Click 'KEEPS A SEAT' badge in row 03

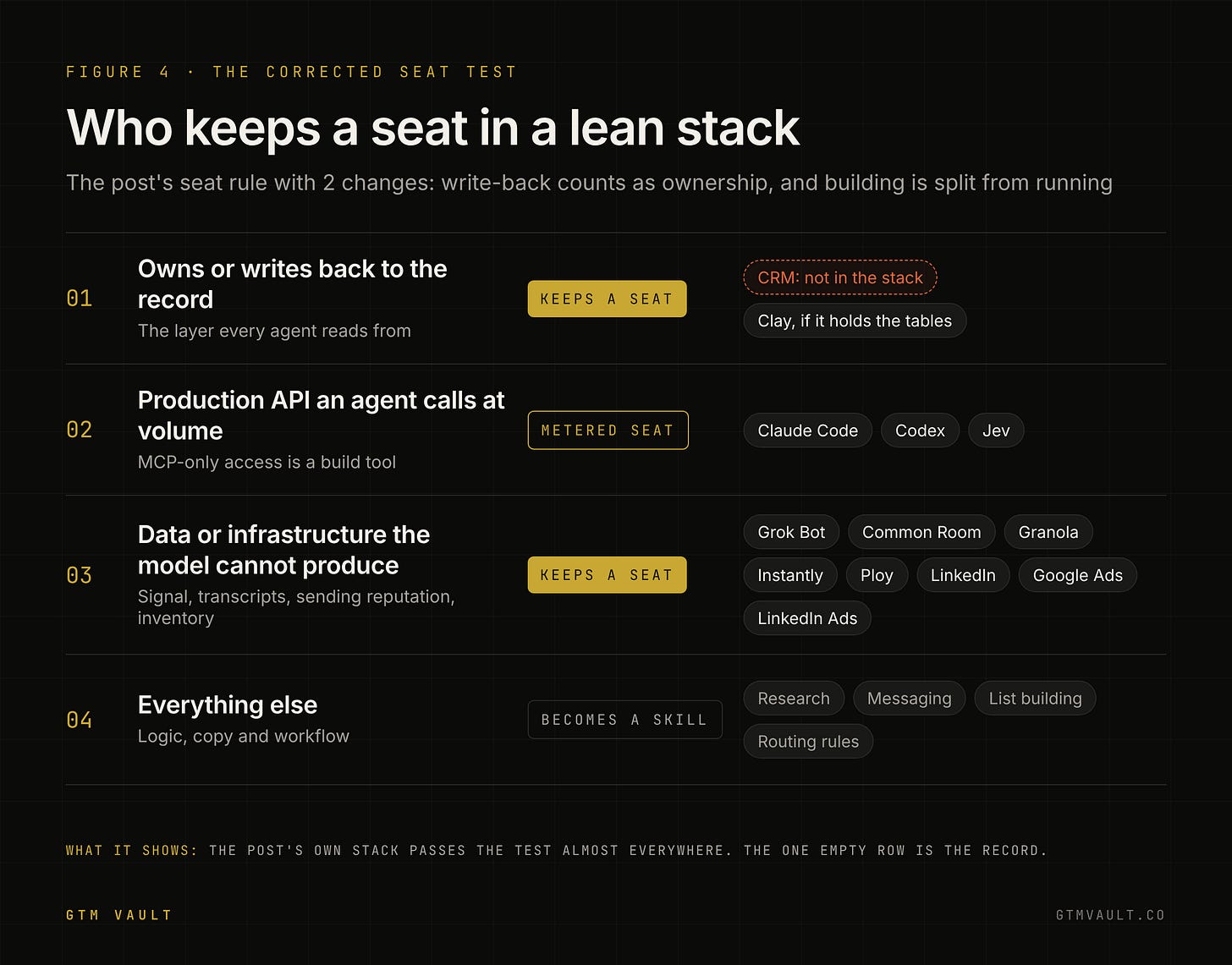point(607,575)
